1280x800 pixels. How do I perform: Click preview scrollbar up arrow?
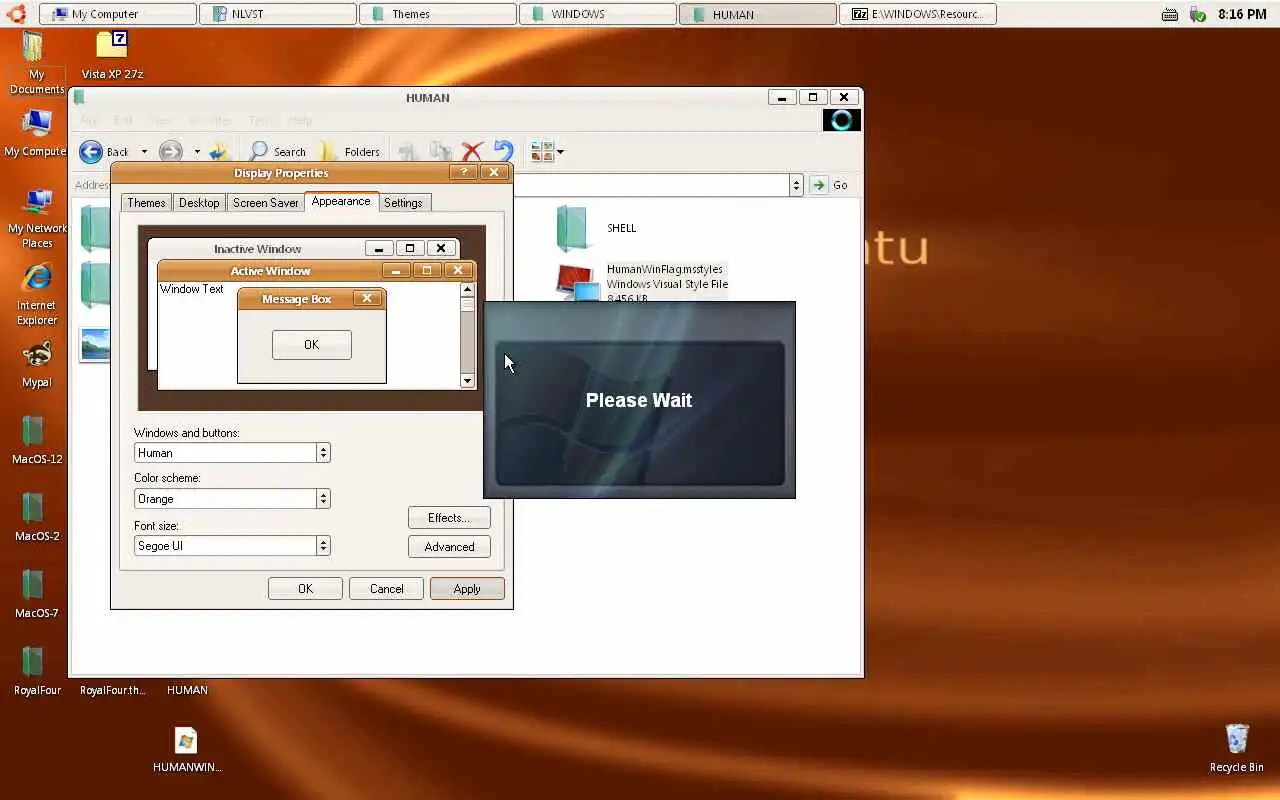[467, 290]
